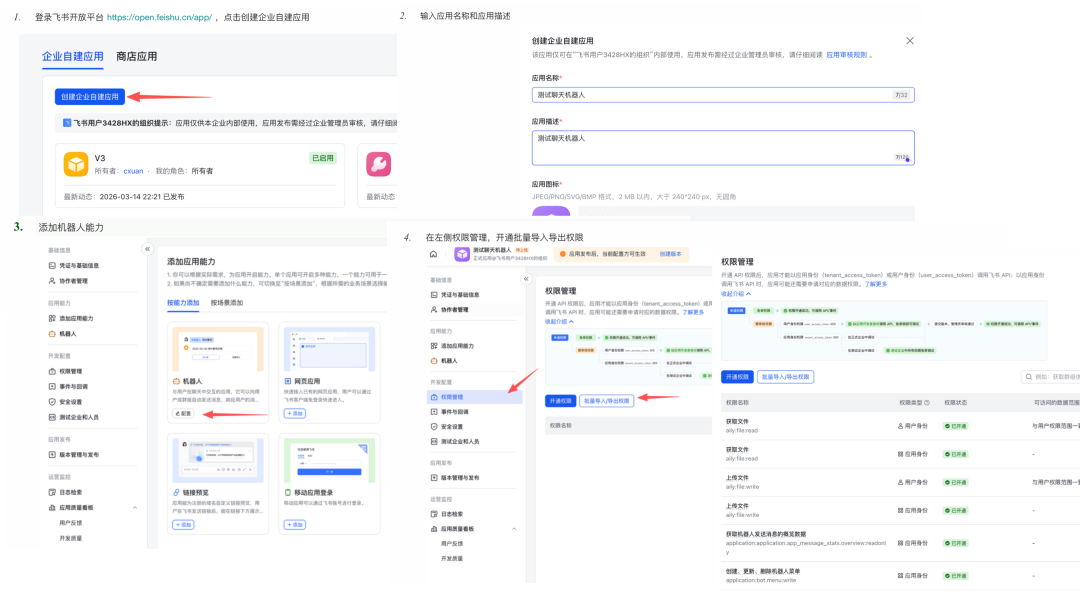1080x597 pixels.
Task: Click the 应用名称 input field
Action: 723,95
